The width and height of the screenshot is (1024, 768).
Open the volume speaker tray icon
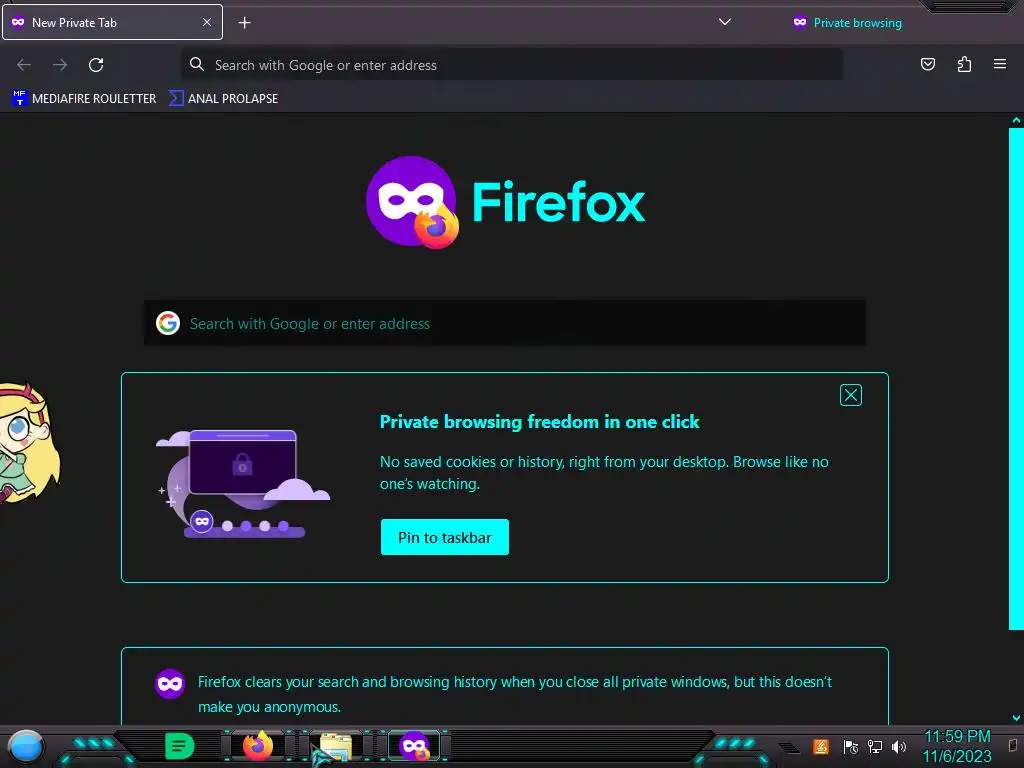tap(899, 746)
